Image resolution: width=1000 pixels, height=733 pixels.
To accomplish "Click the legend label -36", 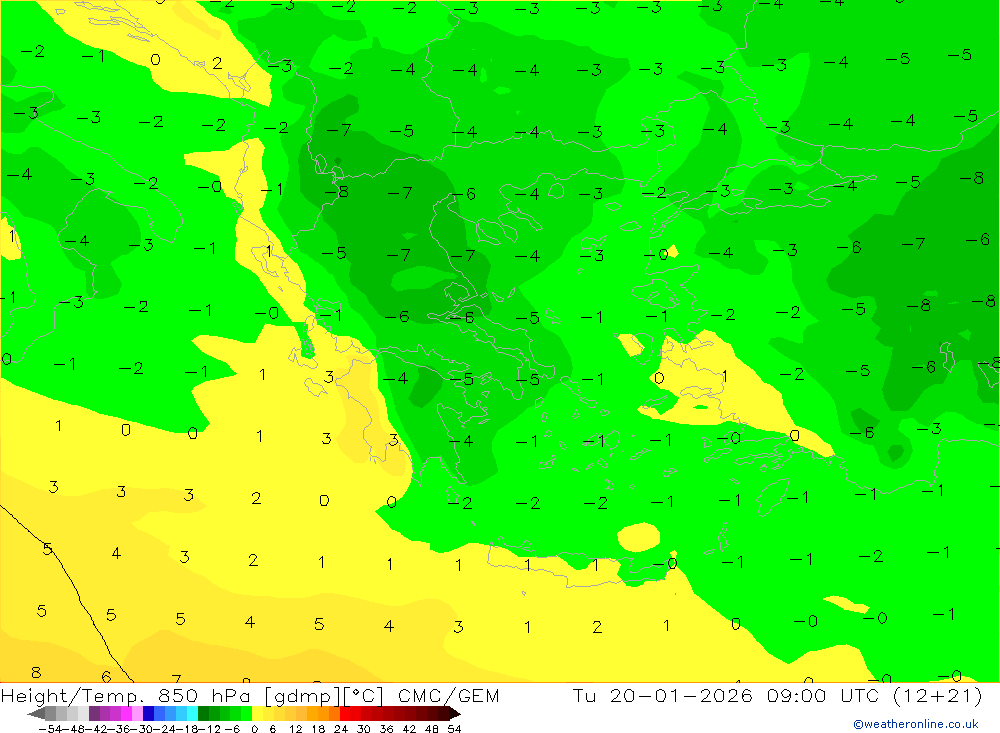I will [x=119, y=729].
